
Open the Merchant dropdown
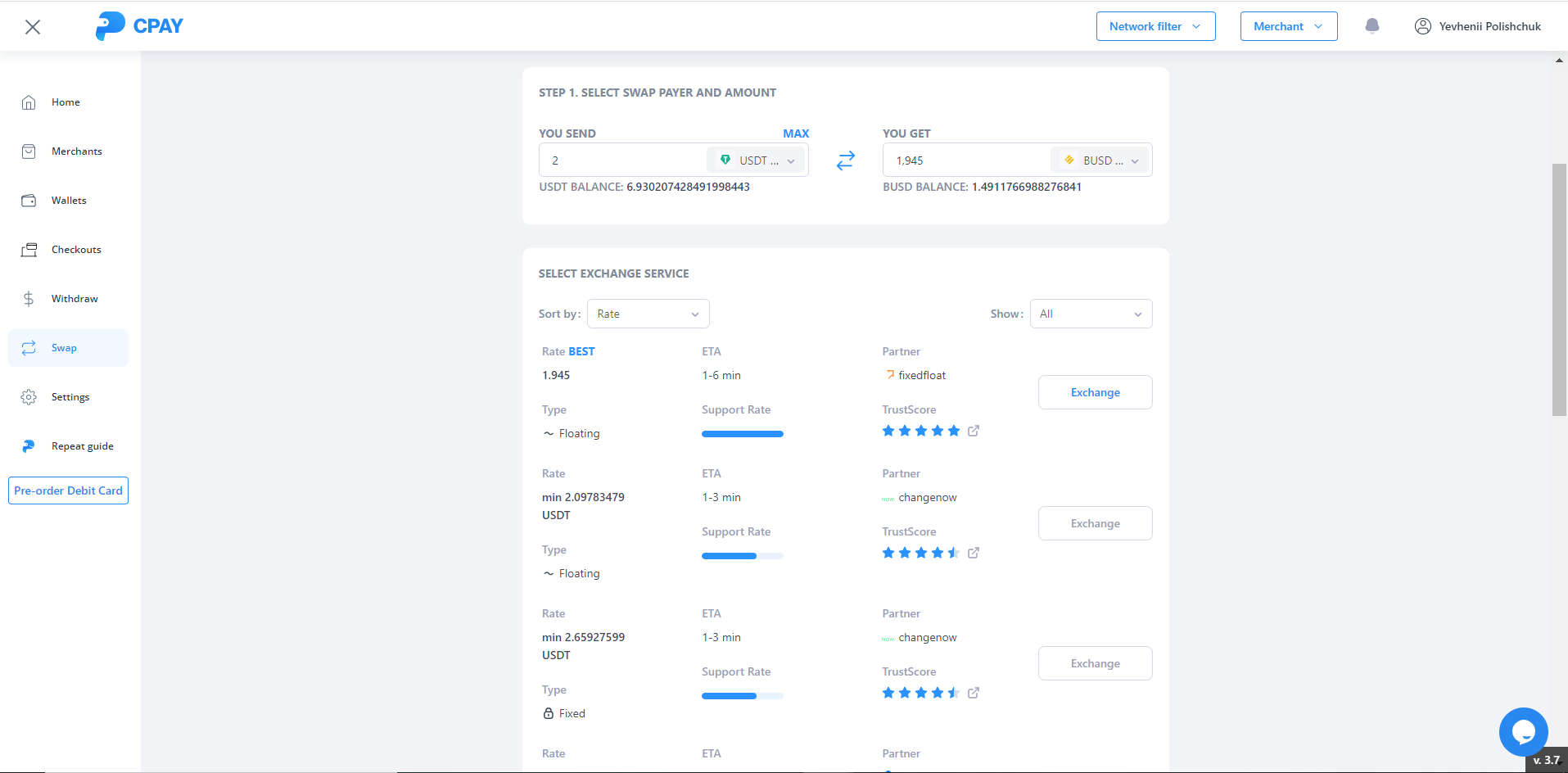pos(1288,26)
